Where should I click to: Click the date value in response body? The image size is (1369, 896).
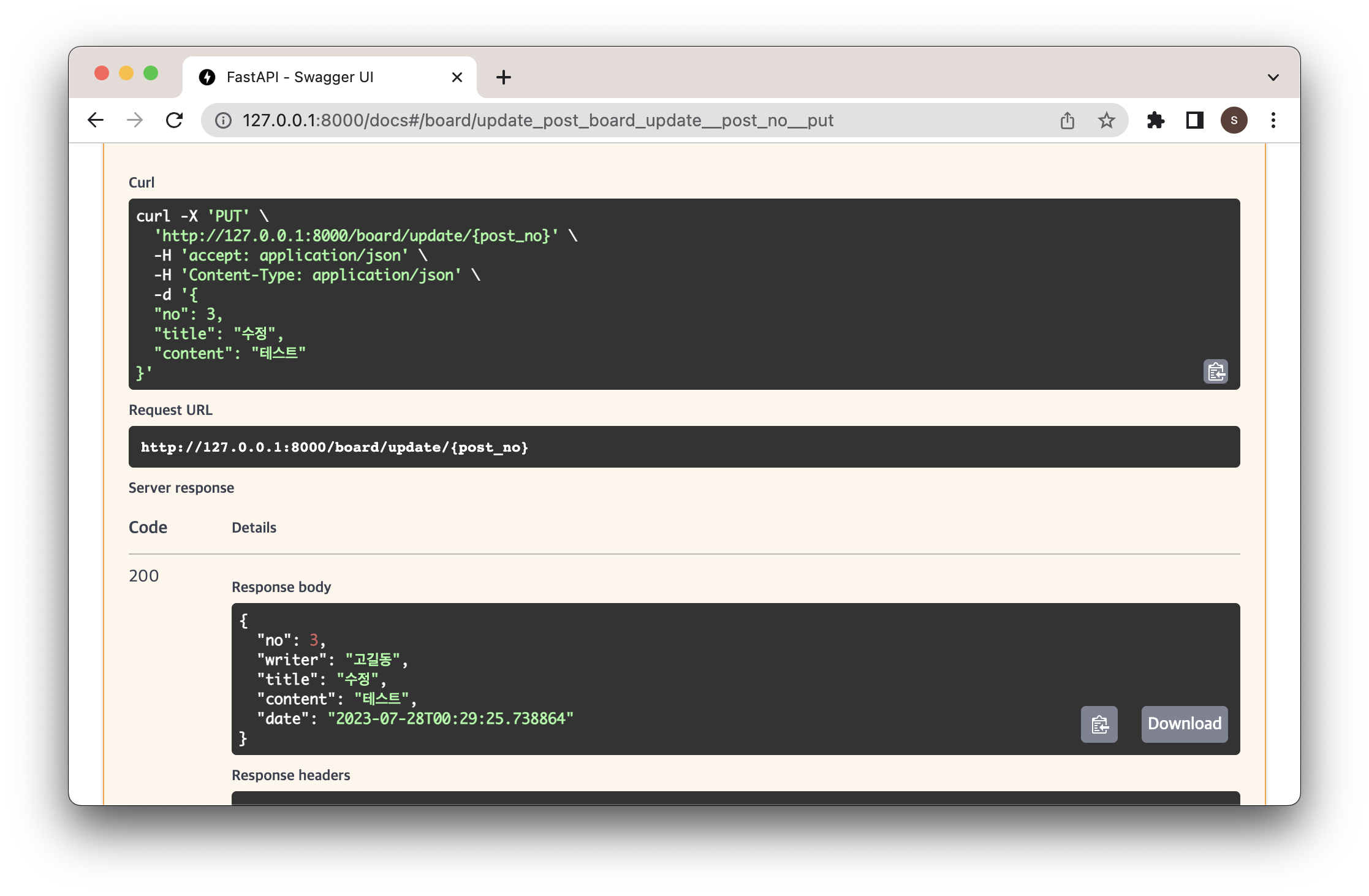pos(450,718)
